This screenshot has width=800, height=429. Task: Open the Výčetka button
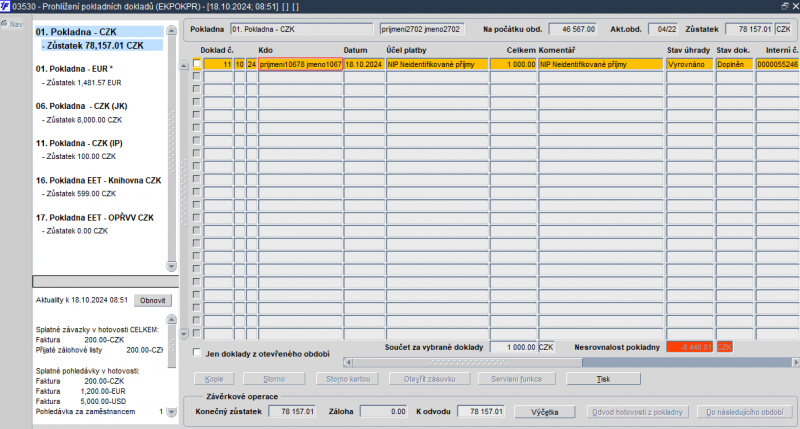[545, 412]
